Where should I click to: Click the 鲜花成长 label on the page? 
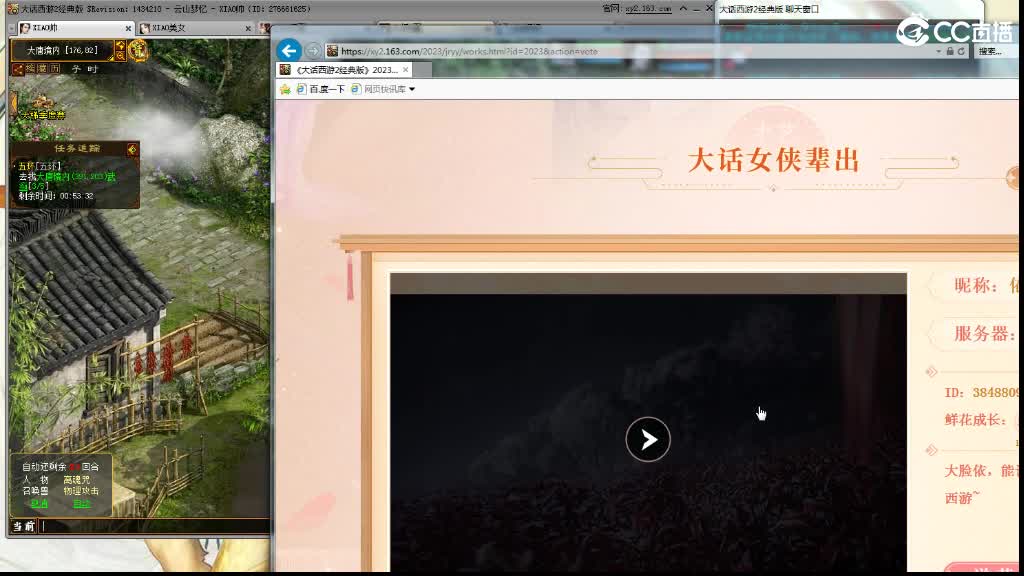975,420
